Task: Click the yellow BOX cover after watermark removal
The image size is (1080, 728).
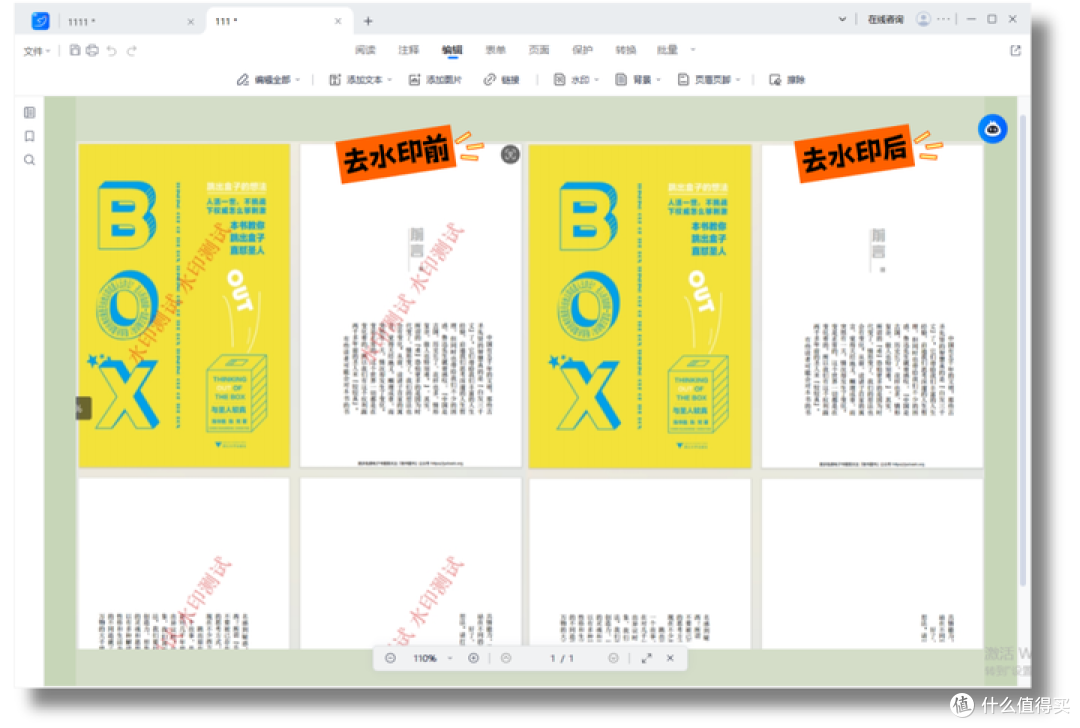Action: point(640,306)
